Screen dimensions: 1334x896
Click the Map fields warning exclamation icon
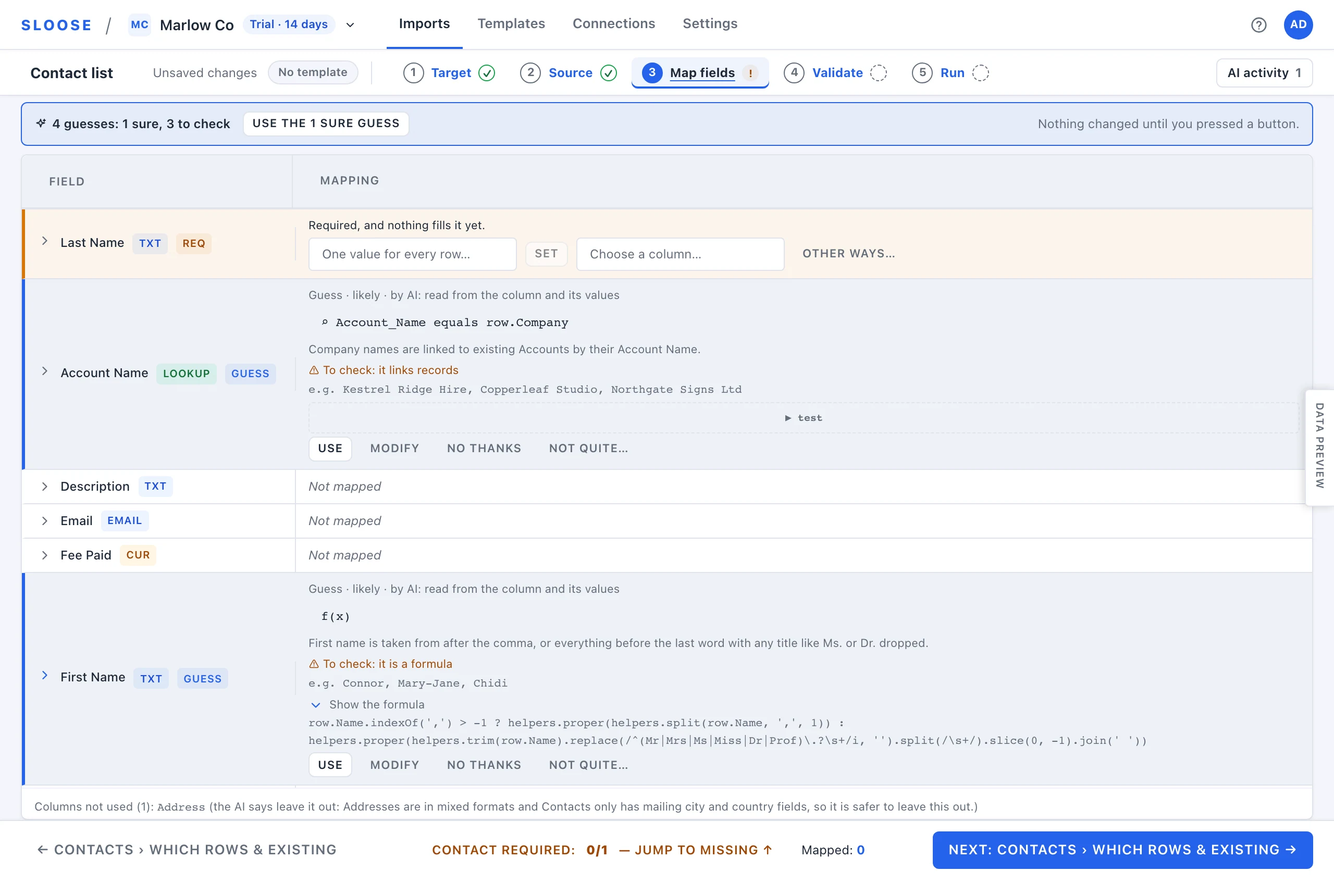pos(750,73)
